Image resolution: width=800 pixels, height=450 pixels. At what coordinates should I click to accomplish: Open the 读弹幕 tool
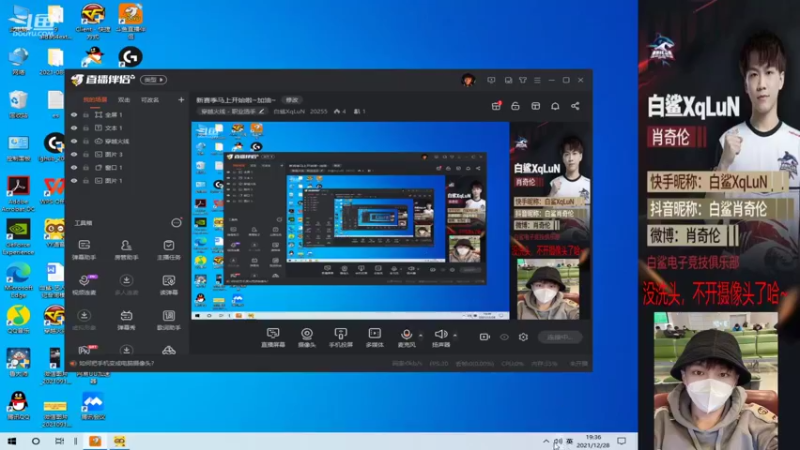(x=168, y=285)
